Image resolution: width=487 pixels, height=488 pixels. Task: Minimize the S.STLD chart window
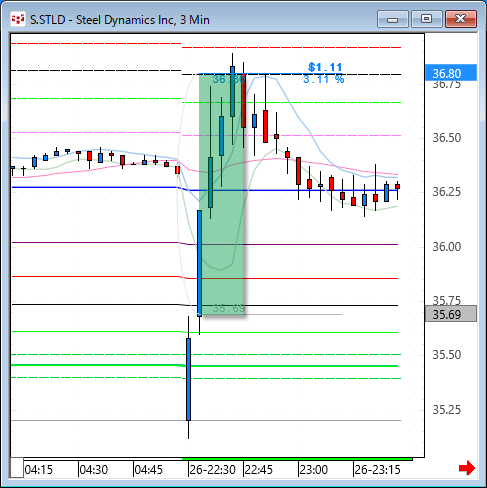click(393, 19)
